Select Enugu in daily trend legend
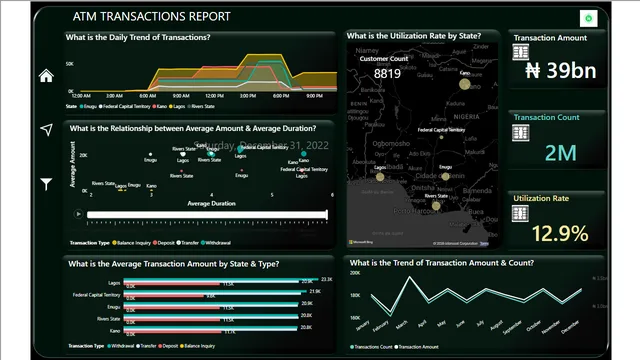The height and width of the screenshot is (360, 640). pyautogui.click(x=89, y=107)
